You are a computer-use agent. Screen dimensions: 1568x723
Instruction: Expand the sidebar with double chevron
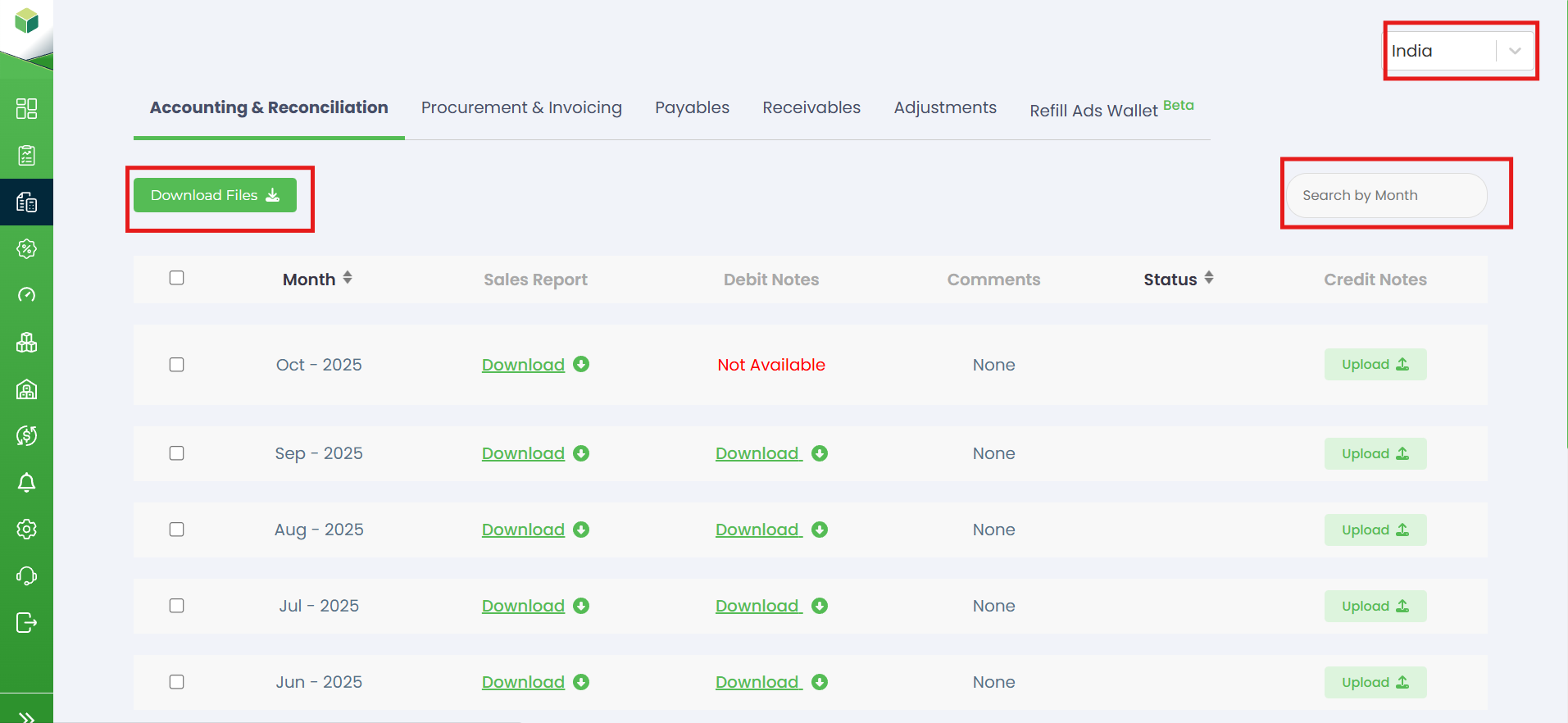click(x=26, y=716)
